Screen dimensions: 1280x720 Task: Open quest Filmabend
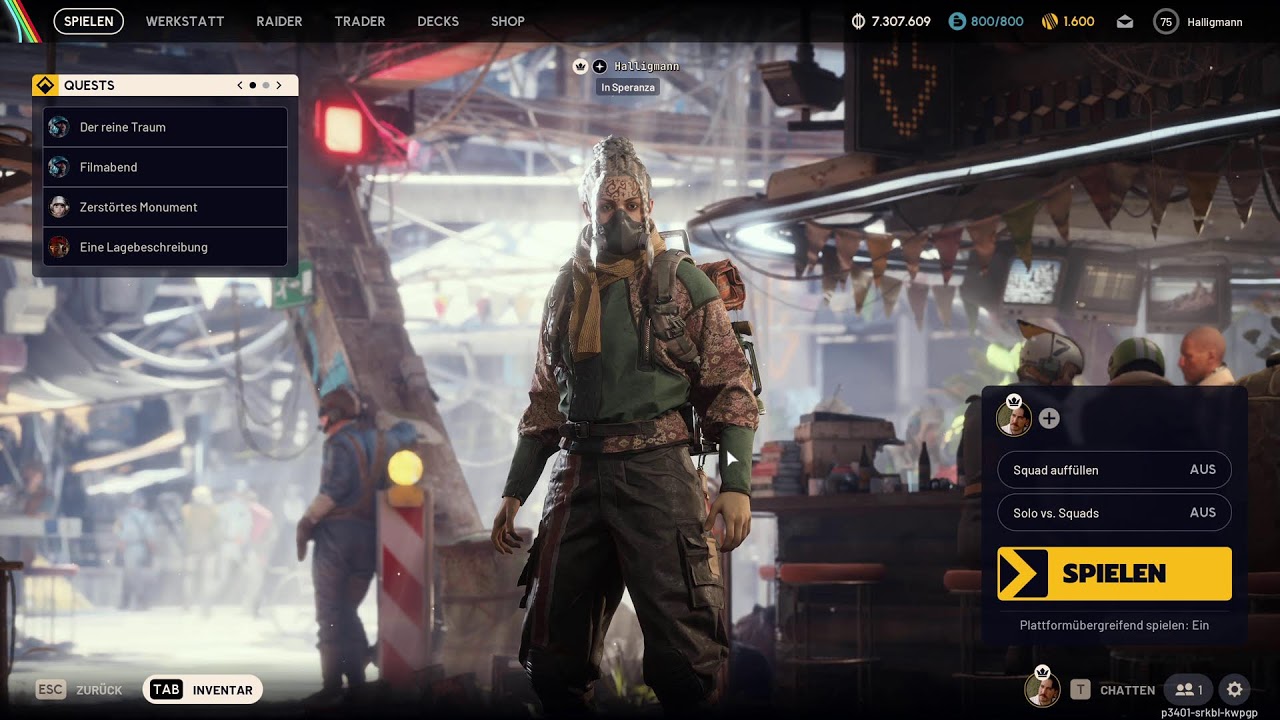(x=166, y=167)
